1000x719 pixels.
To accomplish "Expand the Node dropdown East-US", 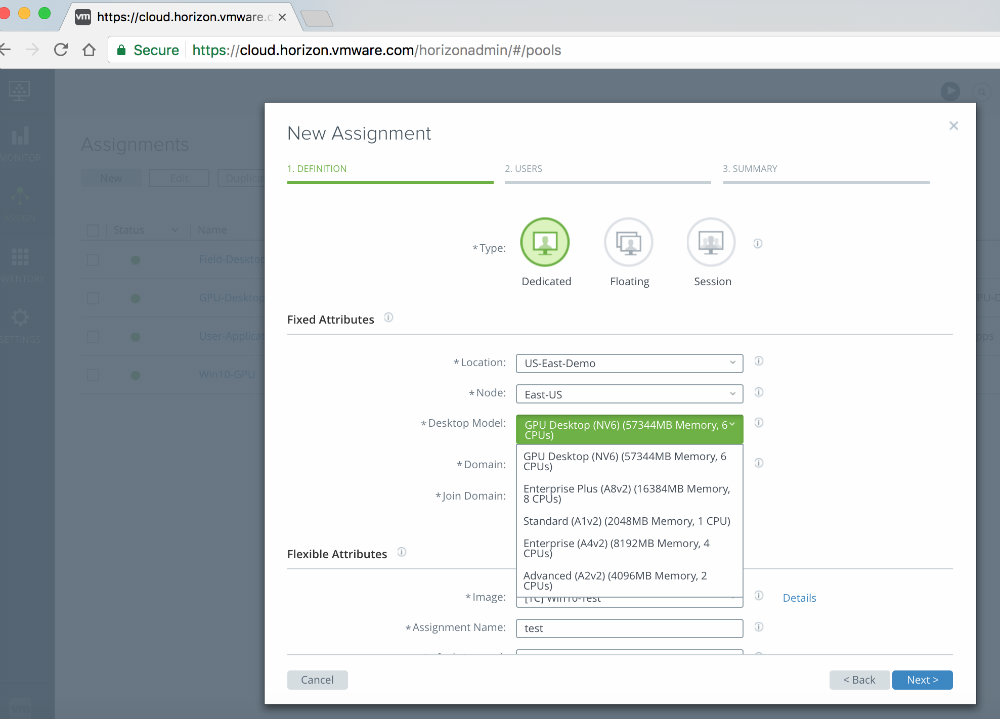I will 629,394.
